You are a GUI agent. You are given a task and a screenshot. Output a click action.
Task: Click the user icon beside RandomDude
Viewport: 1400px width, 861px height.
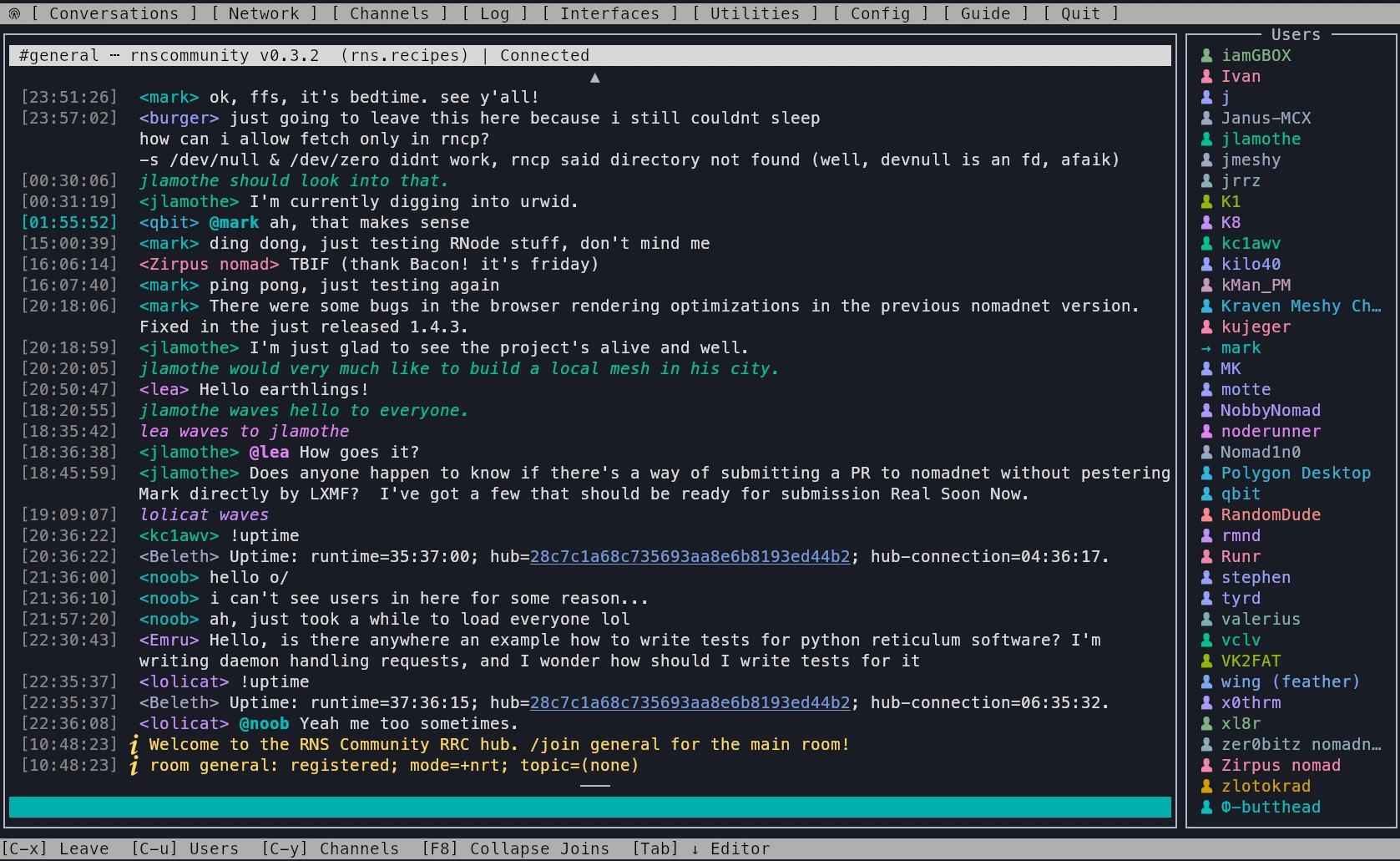(1206, 514)
